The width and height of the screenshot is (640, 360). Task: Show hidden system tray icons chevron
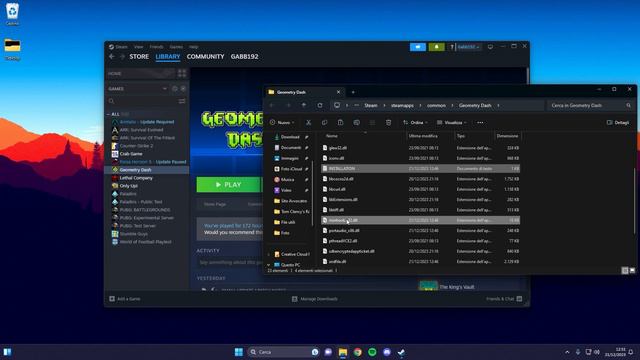tap(567, 352)
